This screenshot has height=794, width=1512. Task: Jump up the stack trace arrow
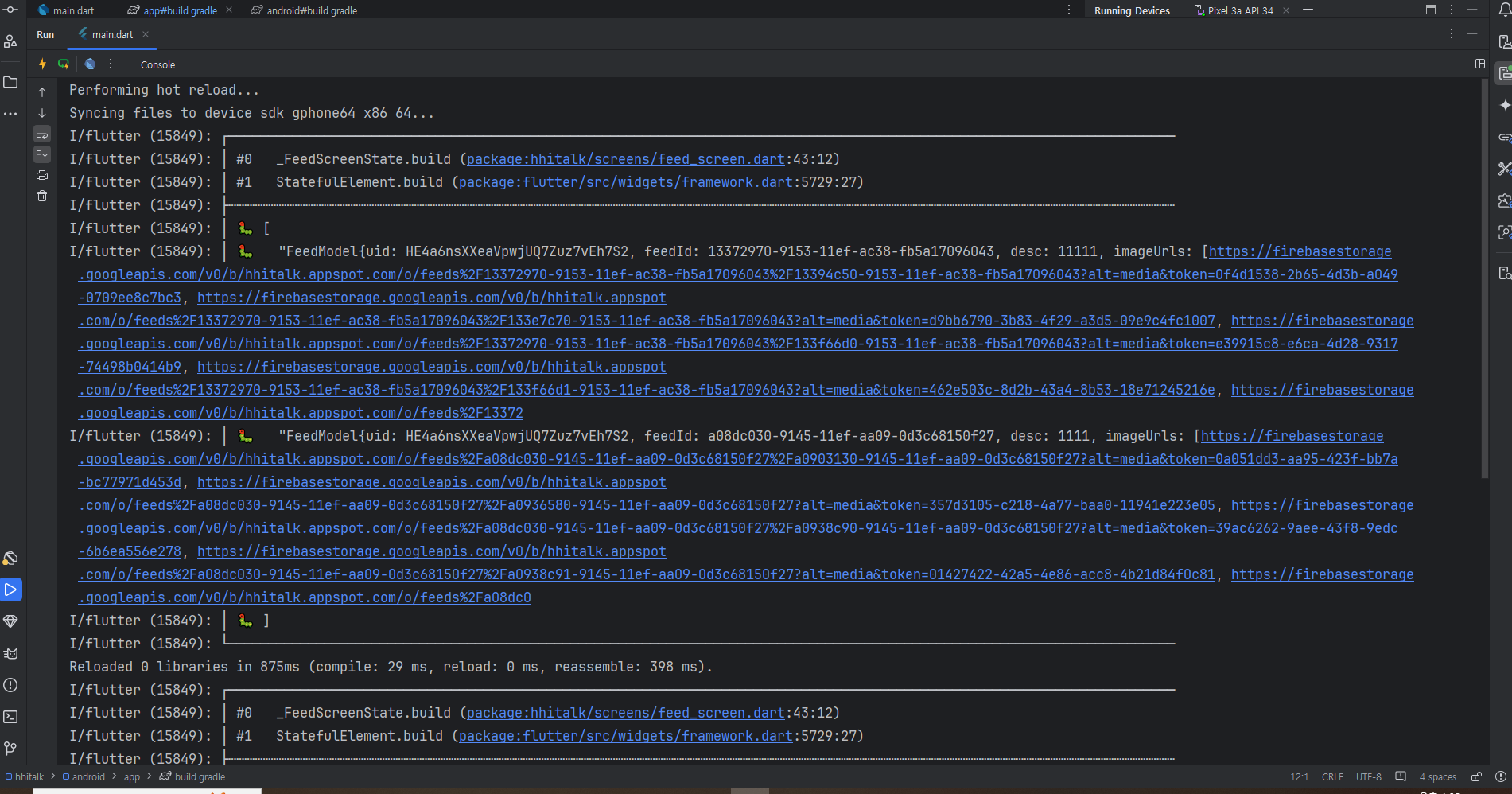(x=42, y=92)
